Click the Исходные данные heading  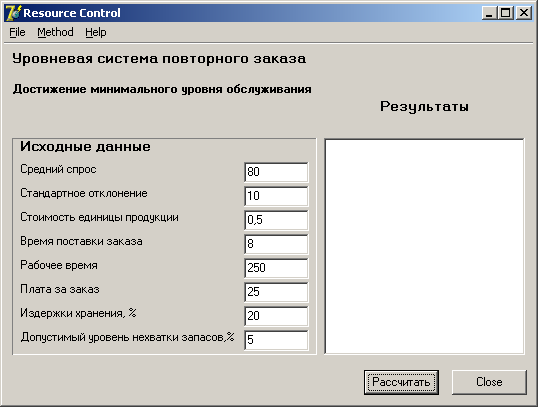pyautogui.click(x=85, y=147)
